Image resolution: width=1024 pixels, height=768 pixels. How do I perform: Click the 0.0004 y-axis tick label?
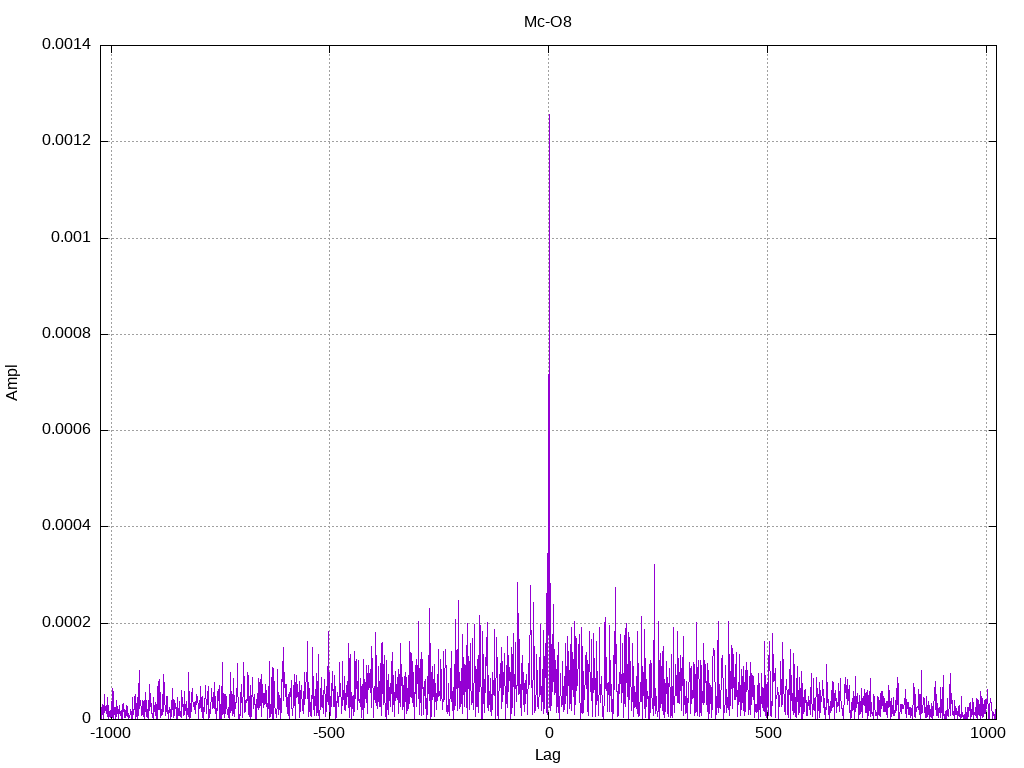click(x=67, y=525)
